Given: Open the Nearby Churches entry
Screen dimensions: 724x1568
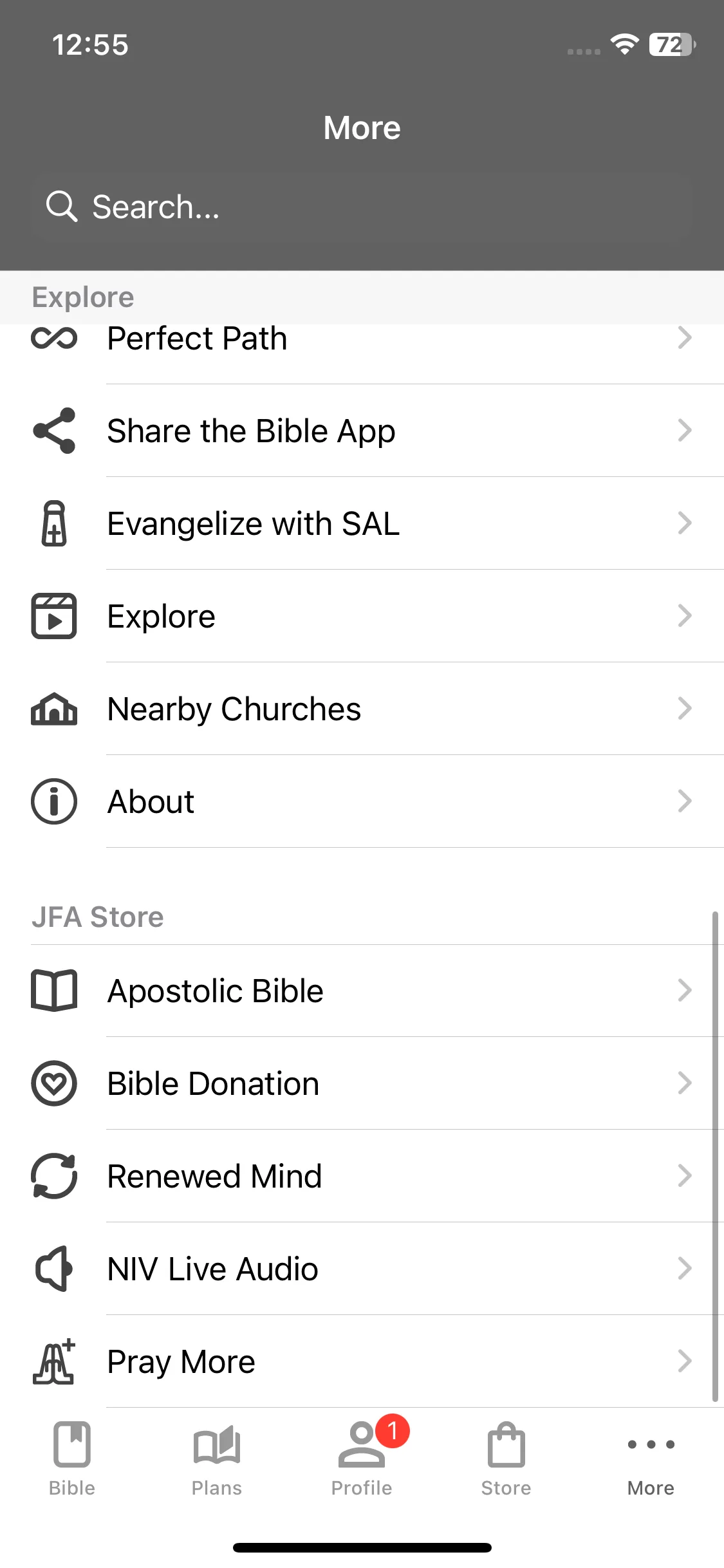Looking at the screenshot, I should [362, 709].
